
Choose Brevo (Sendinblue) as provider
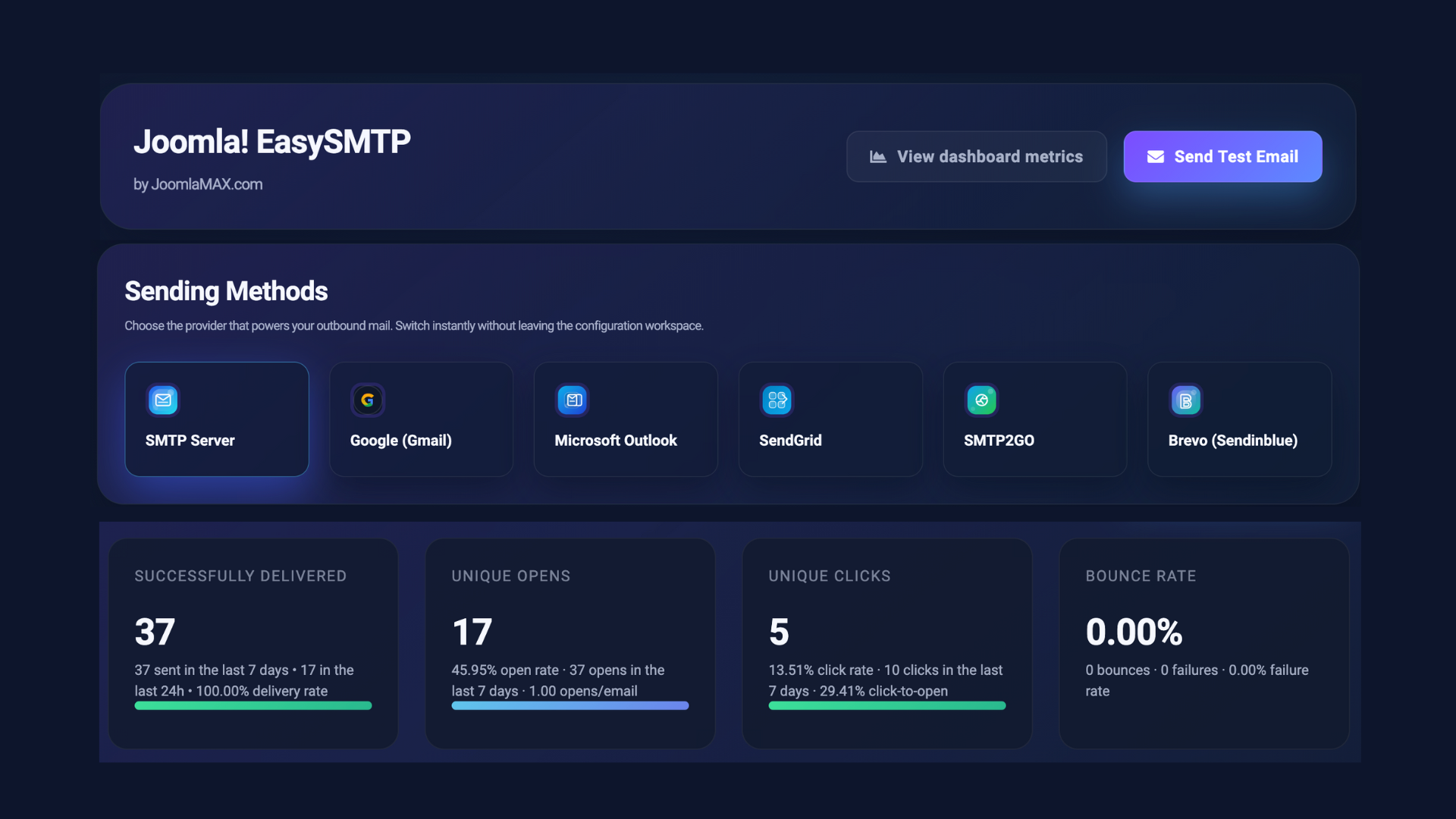pos(1239,419)
